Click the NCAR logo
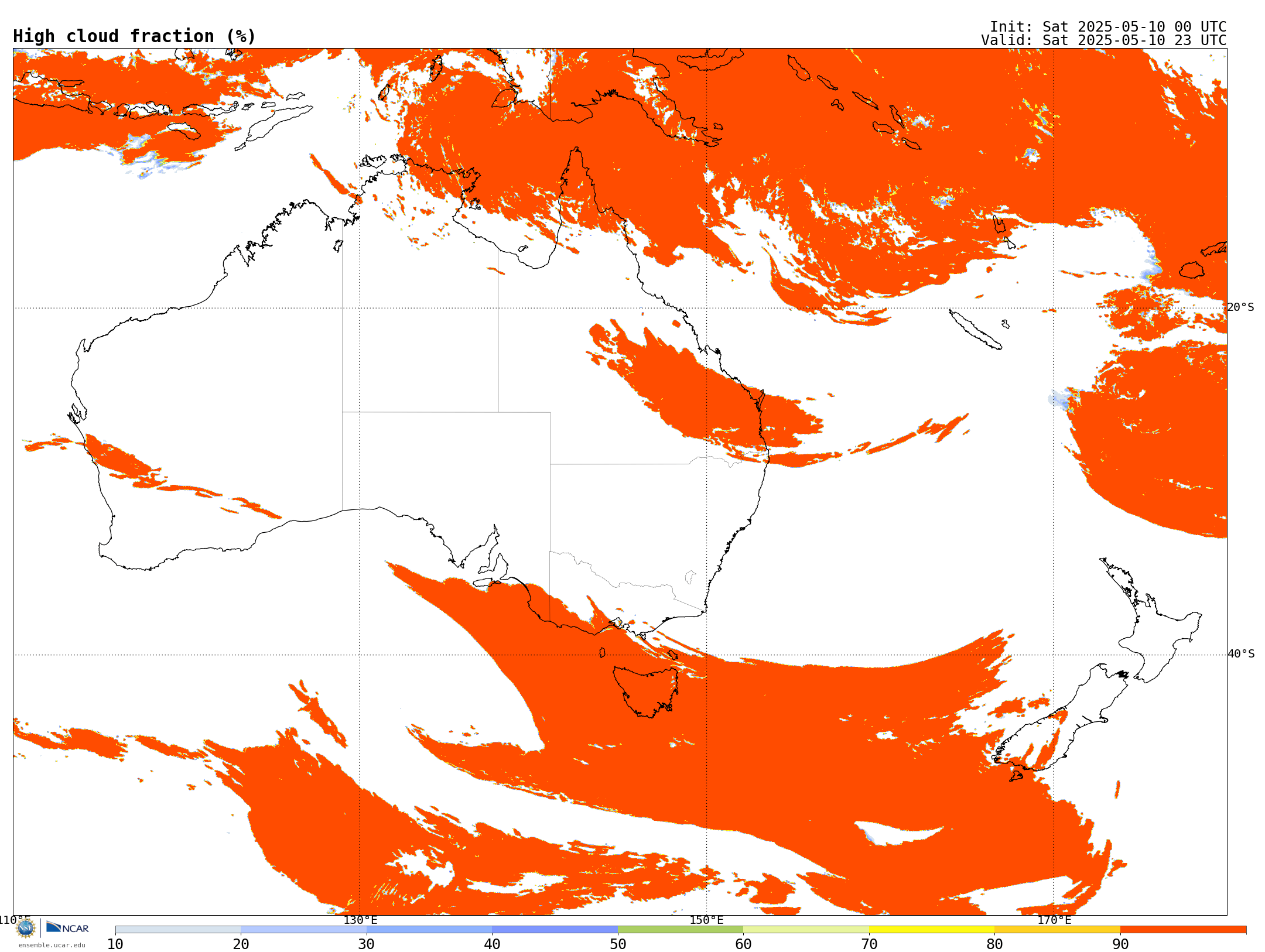This screenshot has height=952, width=1265. tap(67, 927)
